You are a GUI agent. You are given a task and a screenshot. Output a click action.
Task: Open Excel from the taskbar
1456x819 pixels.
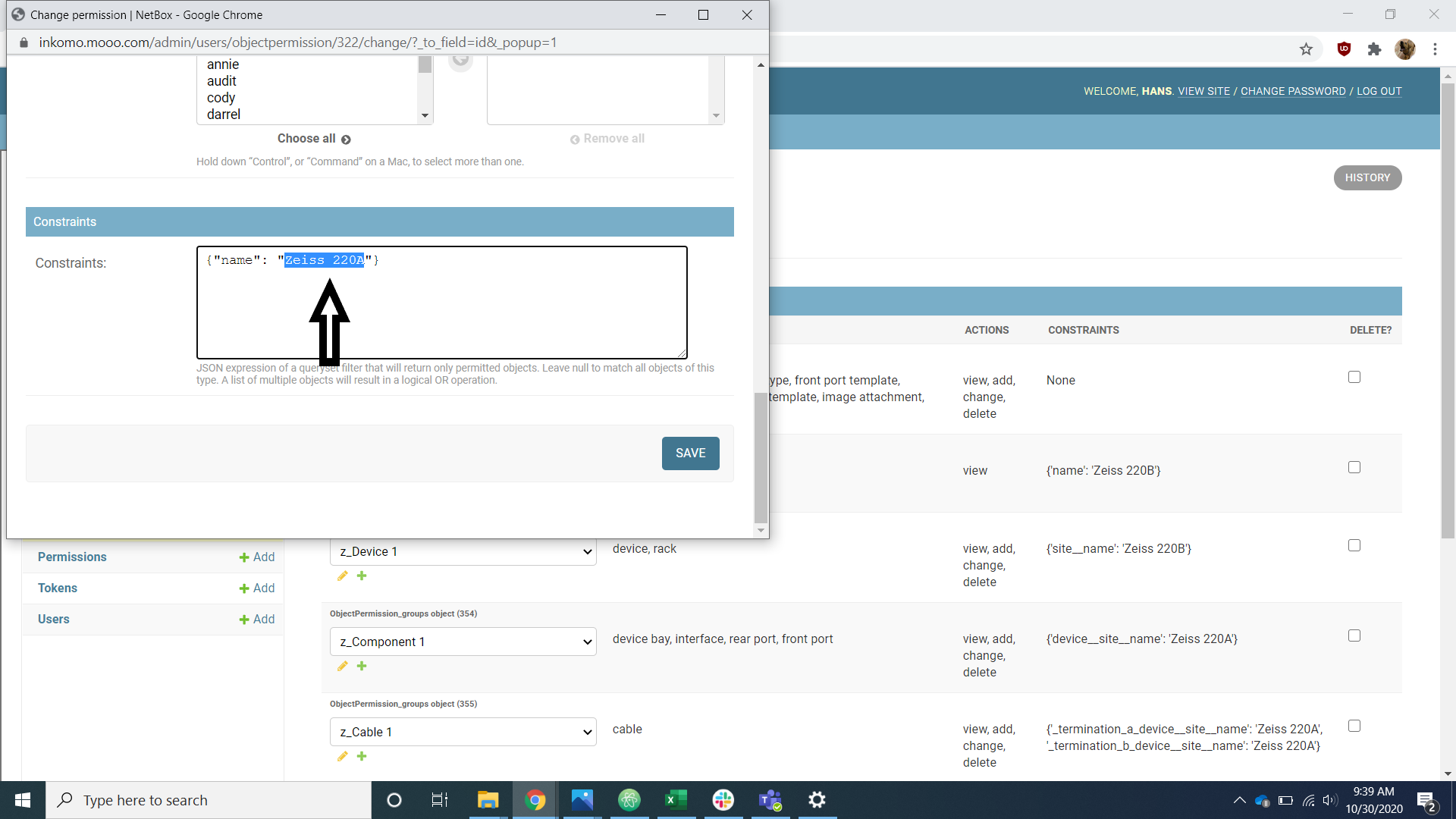[x=676, y=800]
